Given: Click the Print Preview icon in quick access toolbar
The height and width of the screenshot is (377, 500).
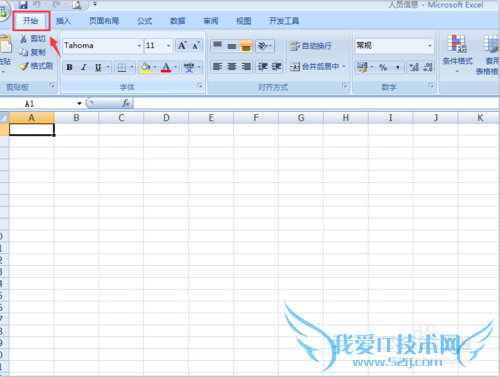Looking at the screenshot, I should 77,5.
